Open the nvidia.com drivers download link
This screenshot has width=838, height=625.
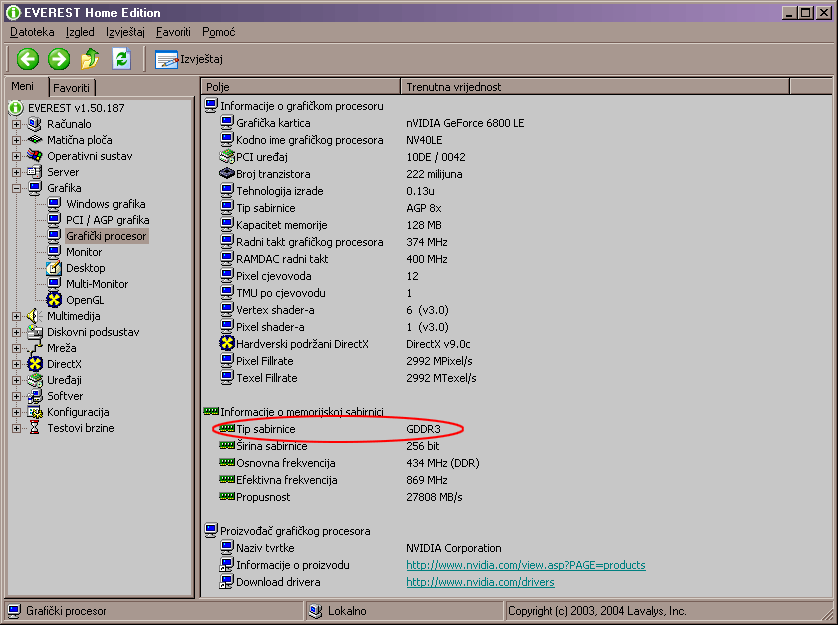[480, 582]
